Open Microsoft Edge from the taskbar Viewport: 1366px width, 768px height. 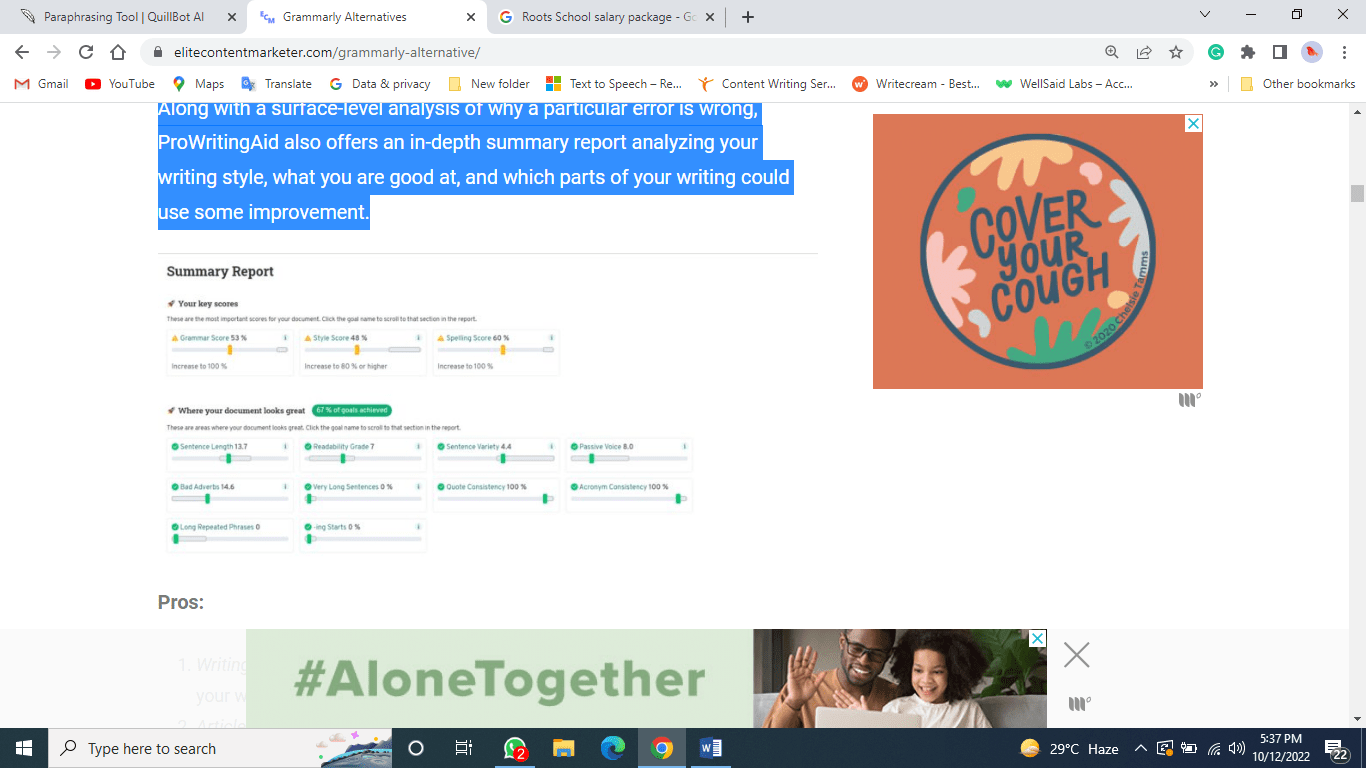[x=613, y=748]
